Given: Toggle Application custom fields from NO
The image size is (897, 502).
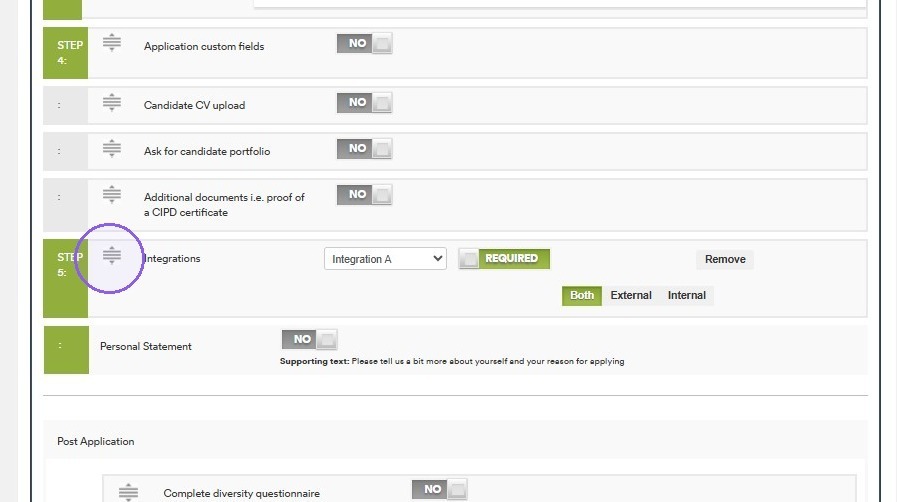Looking at the screenshot, I should pos(364,43).
